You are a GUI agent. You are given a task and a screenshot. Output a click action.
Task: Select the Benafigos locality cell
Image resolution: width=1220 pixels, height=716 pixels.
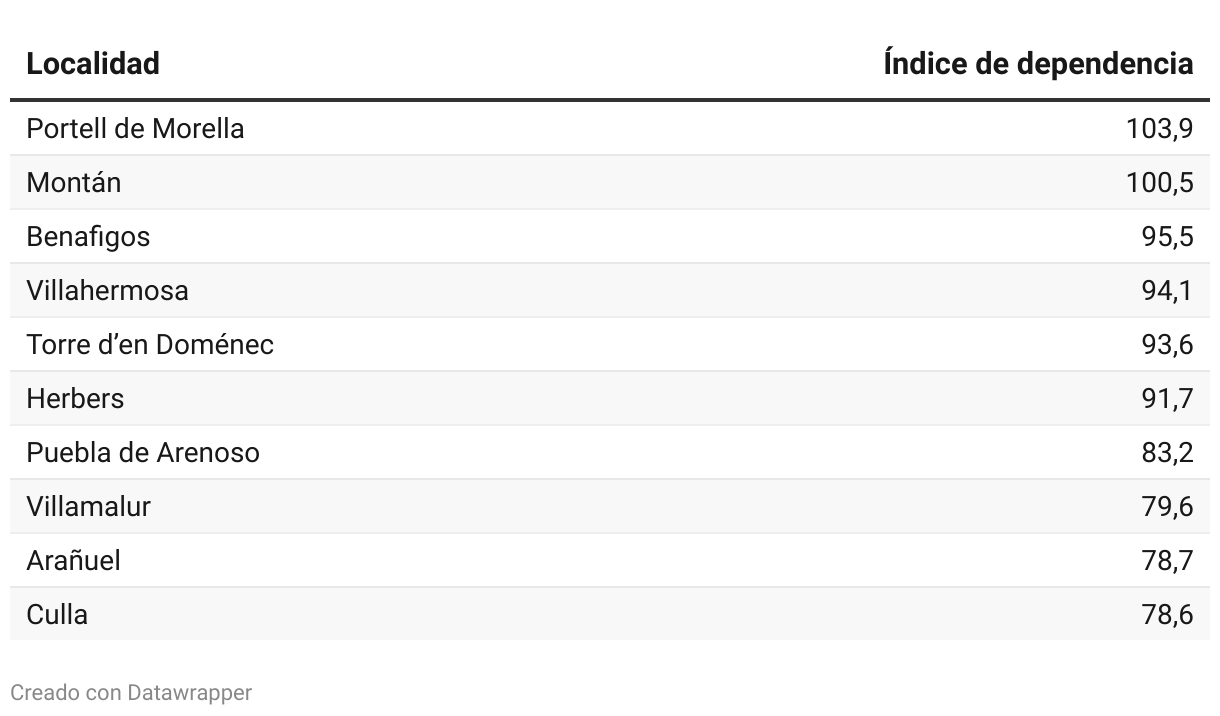[88, 237]
